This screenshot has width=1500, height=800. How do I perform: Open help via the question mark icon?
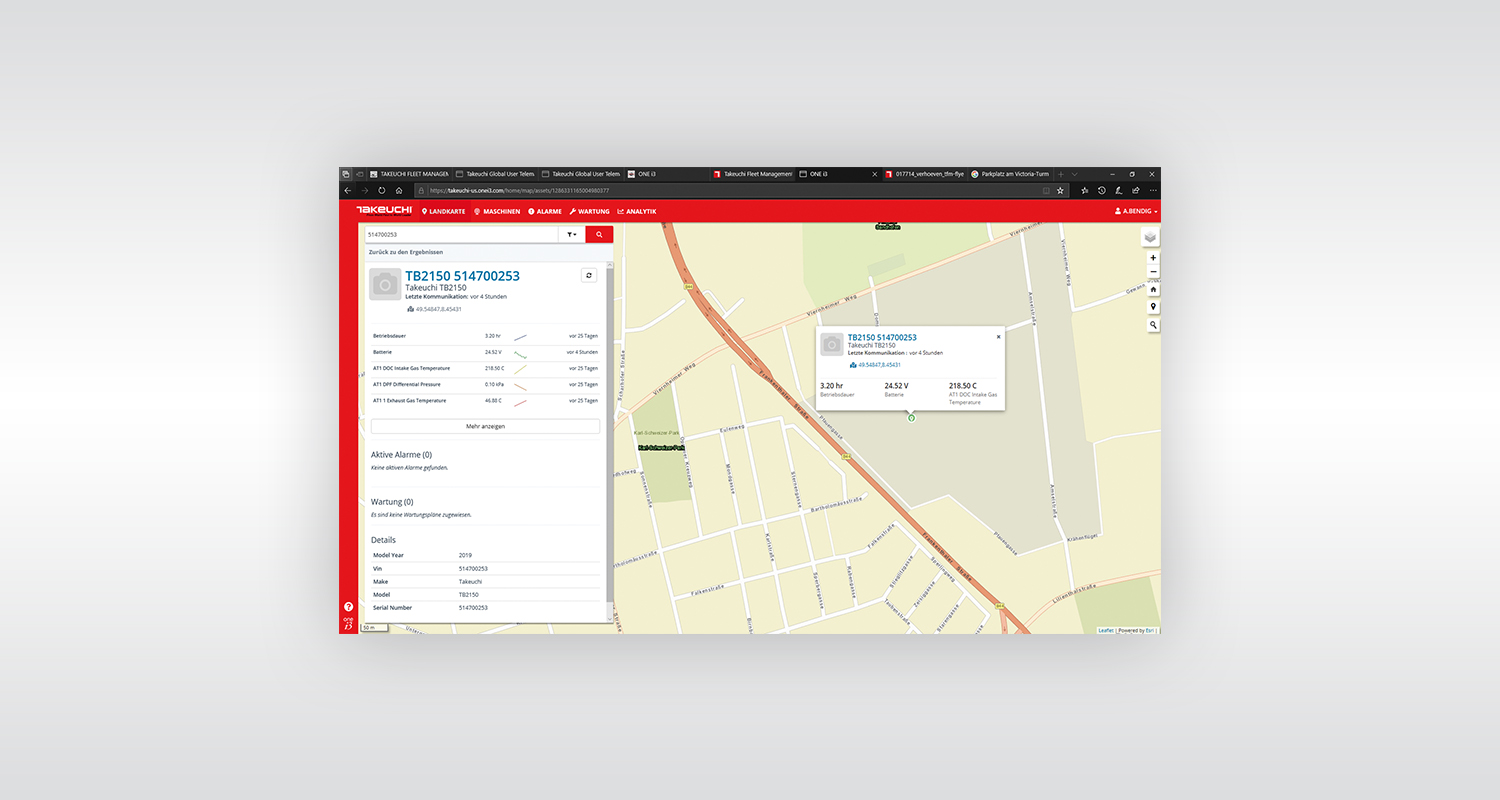coord(348,607)
